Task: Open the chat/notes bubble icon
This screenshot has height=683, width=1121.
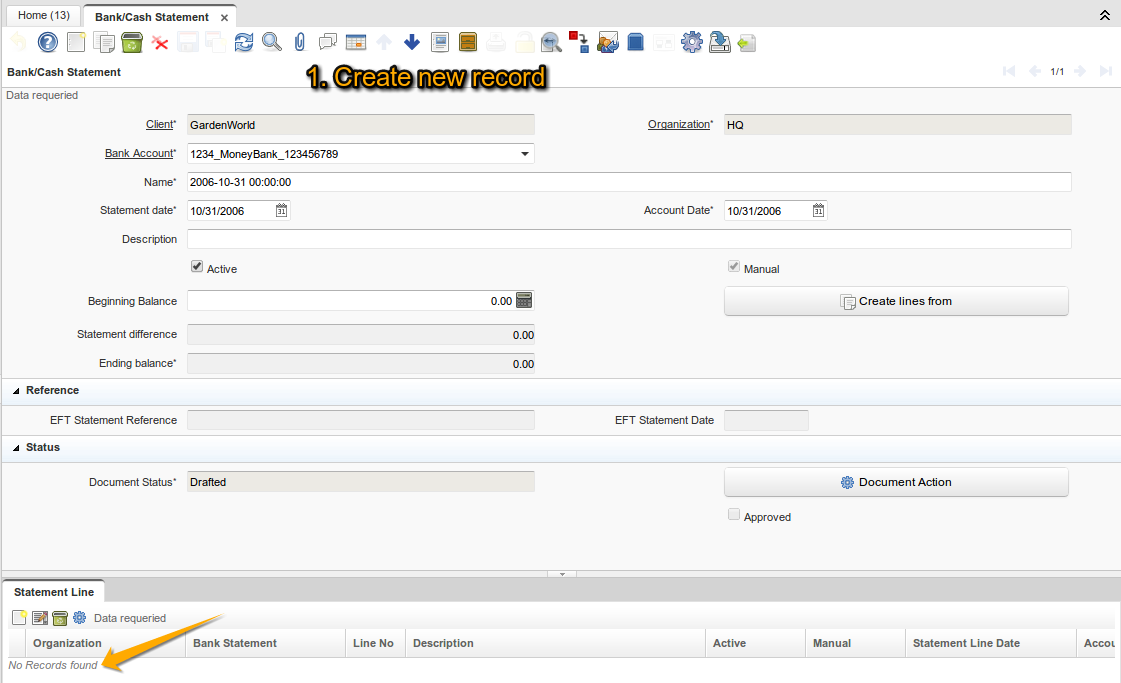Action: pos(327,42)
